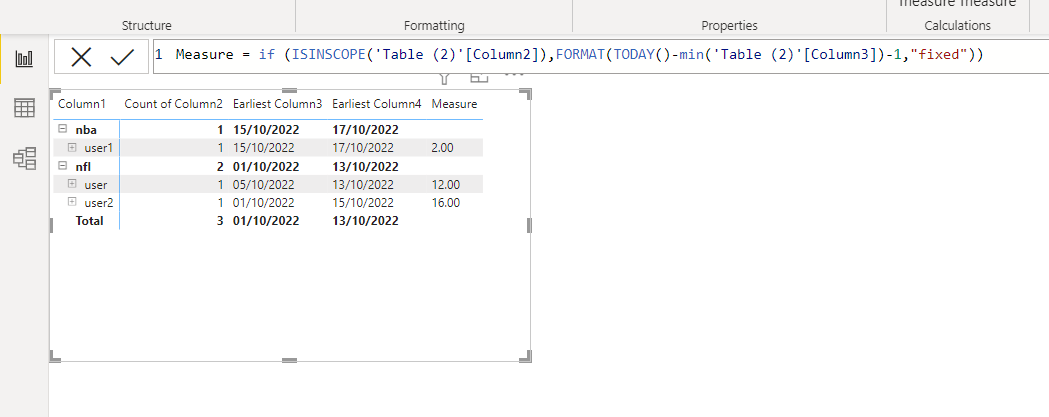Click the Measure value 12.00
Screen dimensions: 1049x417
point(446,185)
